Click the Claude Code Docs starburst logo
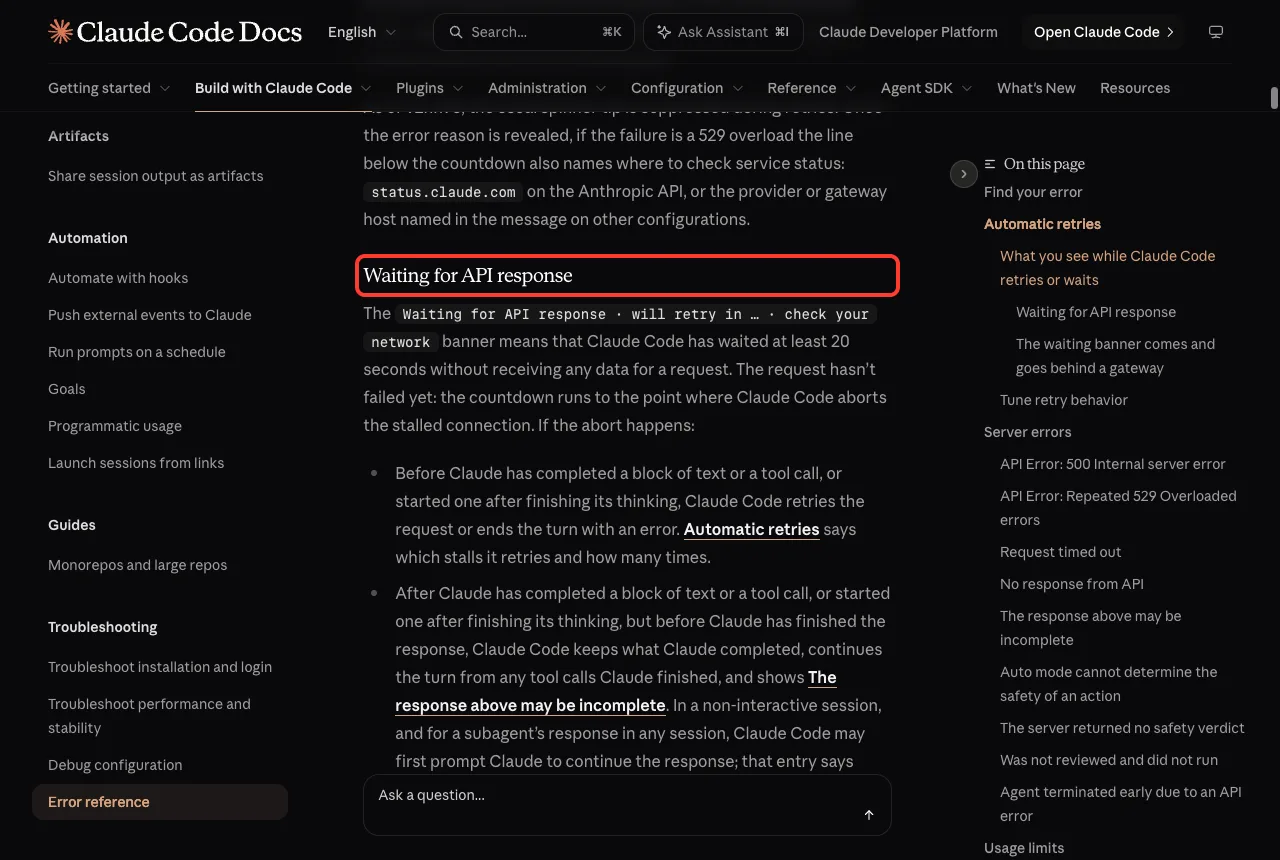This screenshot has width=1280, height=860. point(60,32)
